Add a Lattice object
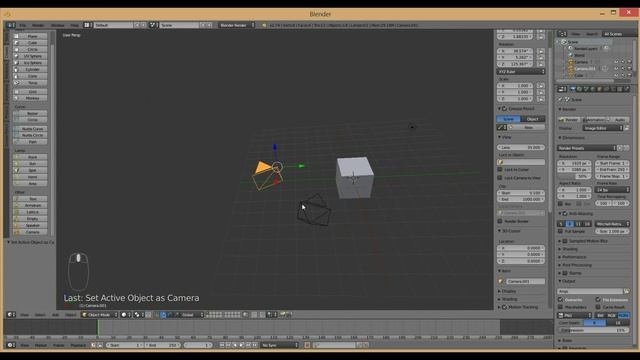640x360 pixels. tap(30, 212)
